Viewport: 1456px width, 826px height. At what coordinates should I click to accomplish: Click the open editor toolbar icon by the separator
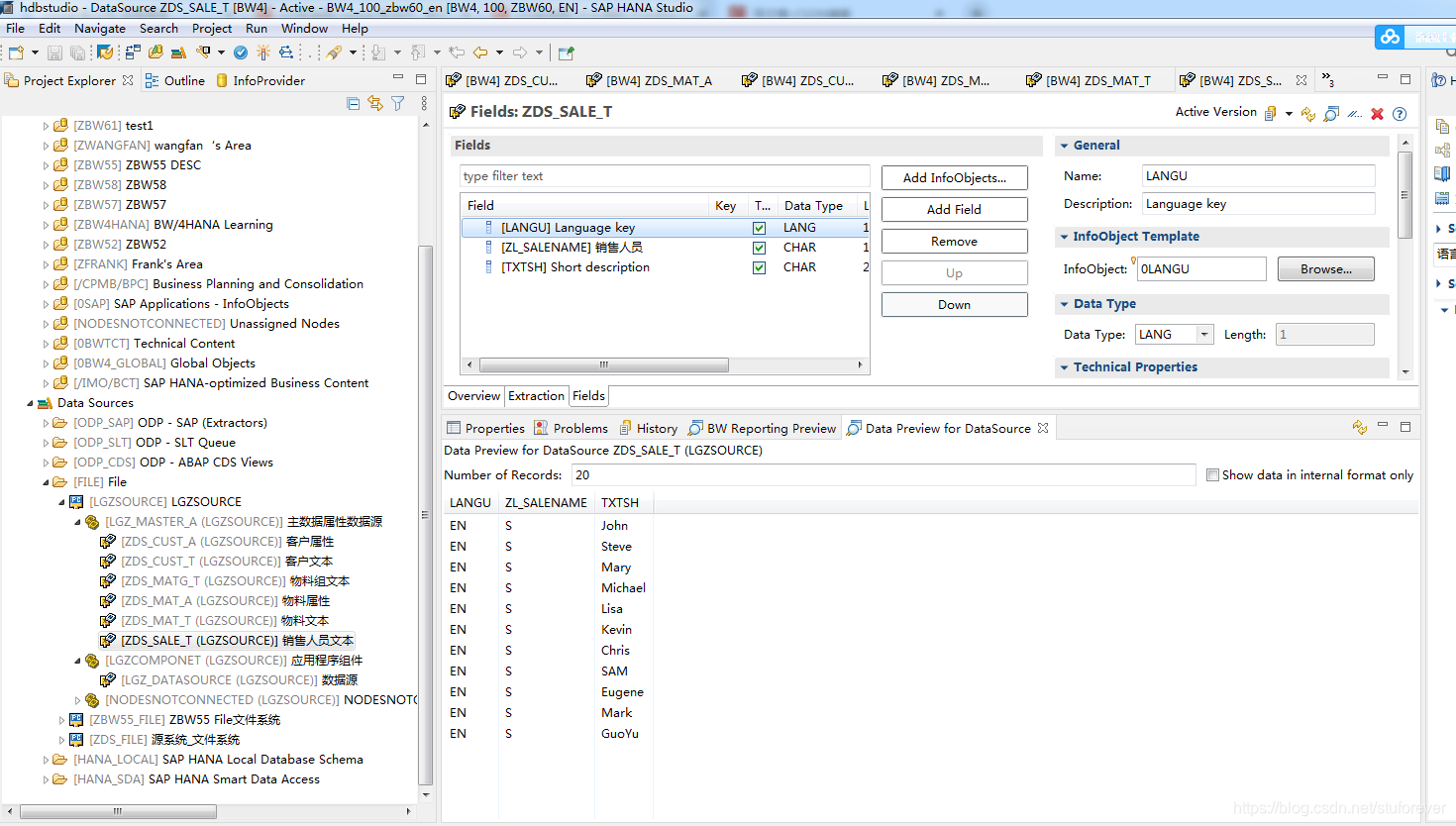click(x=566, y=52)
